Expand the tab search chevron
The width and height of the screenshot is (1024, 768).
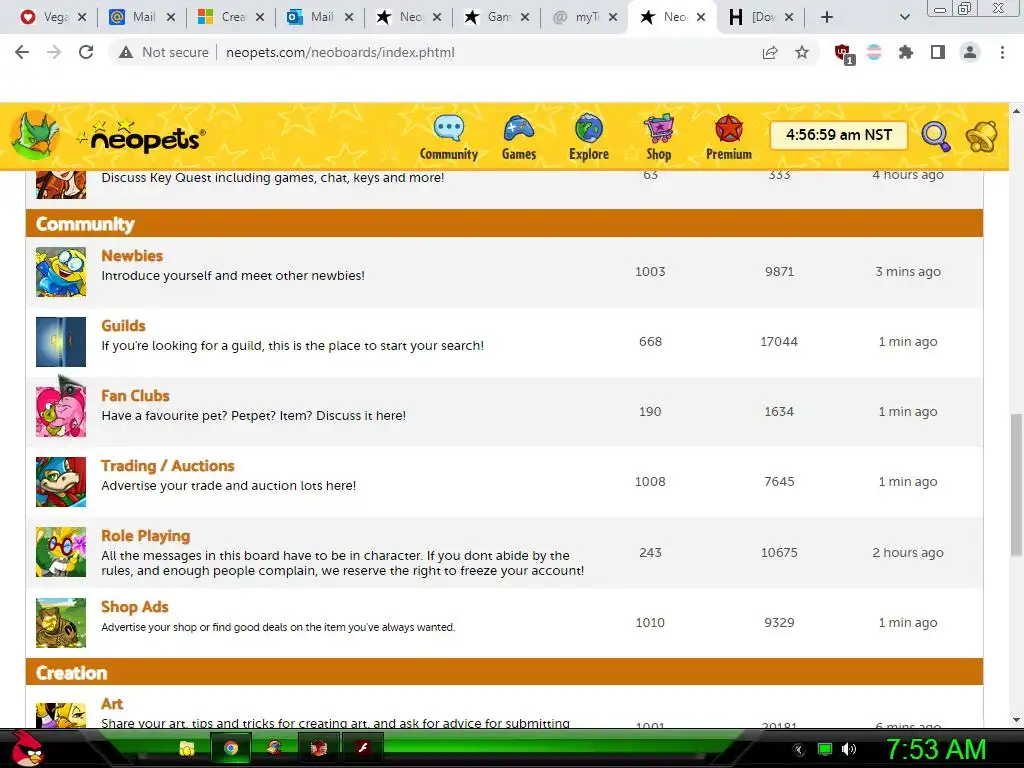[x=904, y=18]
